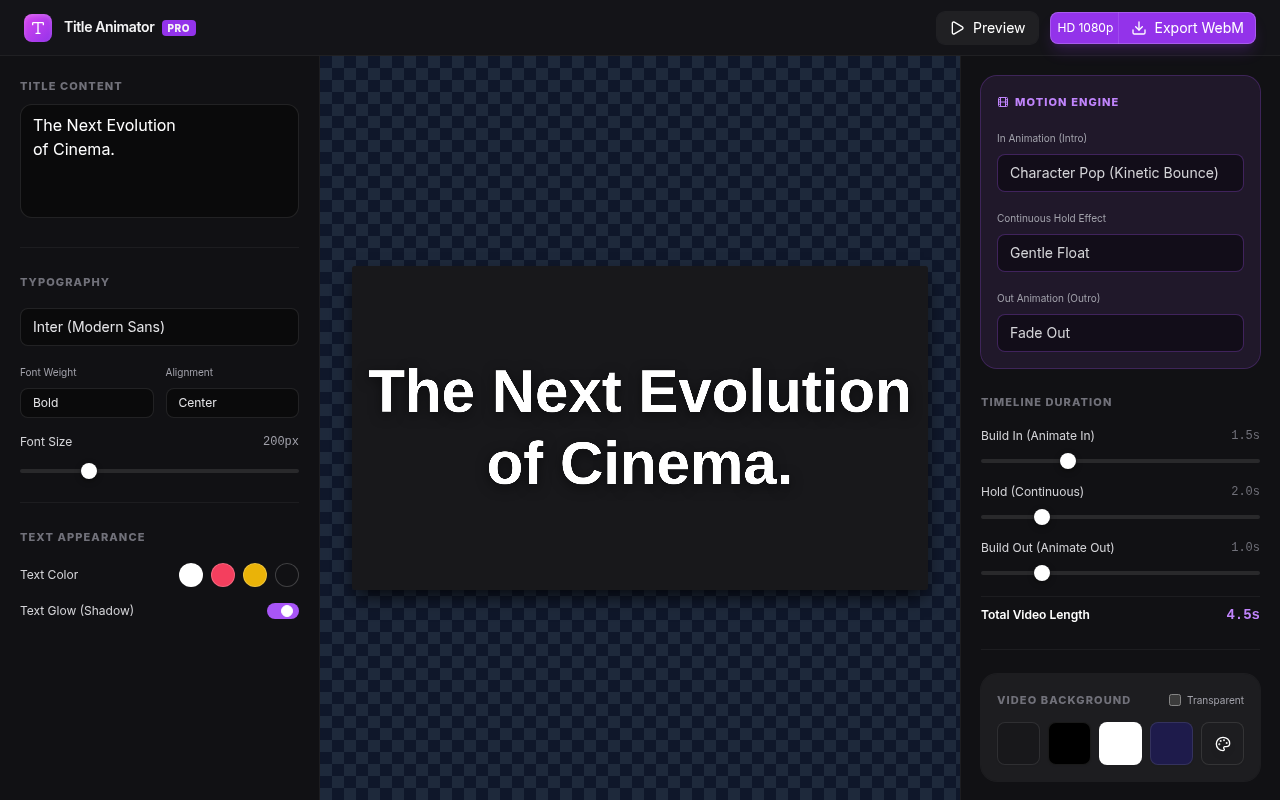Open the Gentle Float hold effect dropdown
Screen dimensions: 1280x800
click(x=1120, y=253)
